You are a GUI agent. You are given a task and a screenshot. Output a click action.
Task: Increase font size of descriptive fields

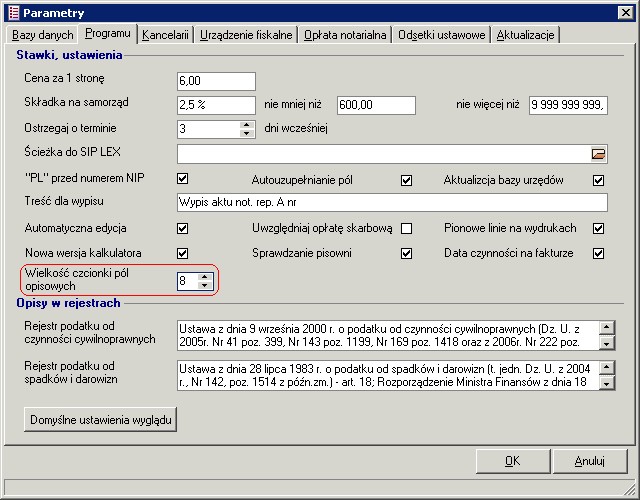point(205,277)
